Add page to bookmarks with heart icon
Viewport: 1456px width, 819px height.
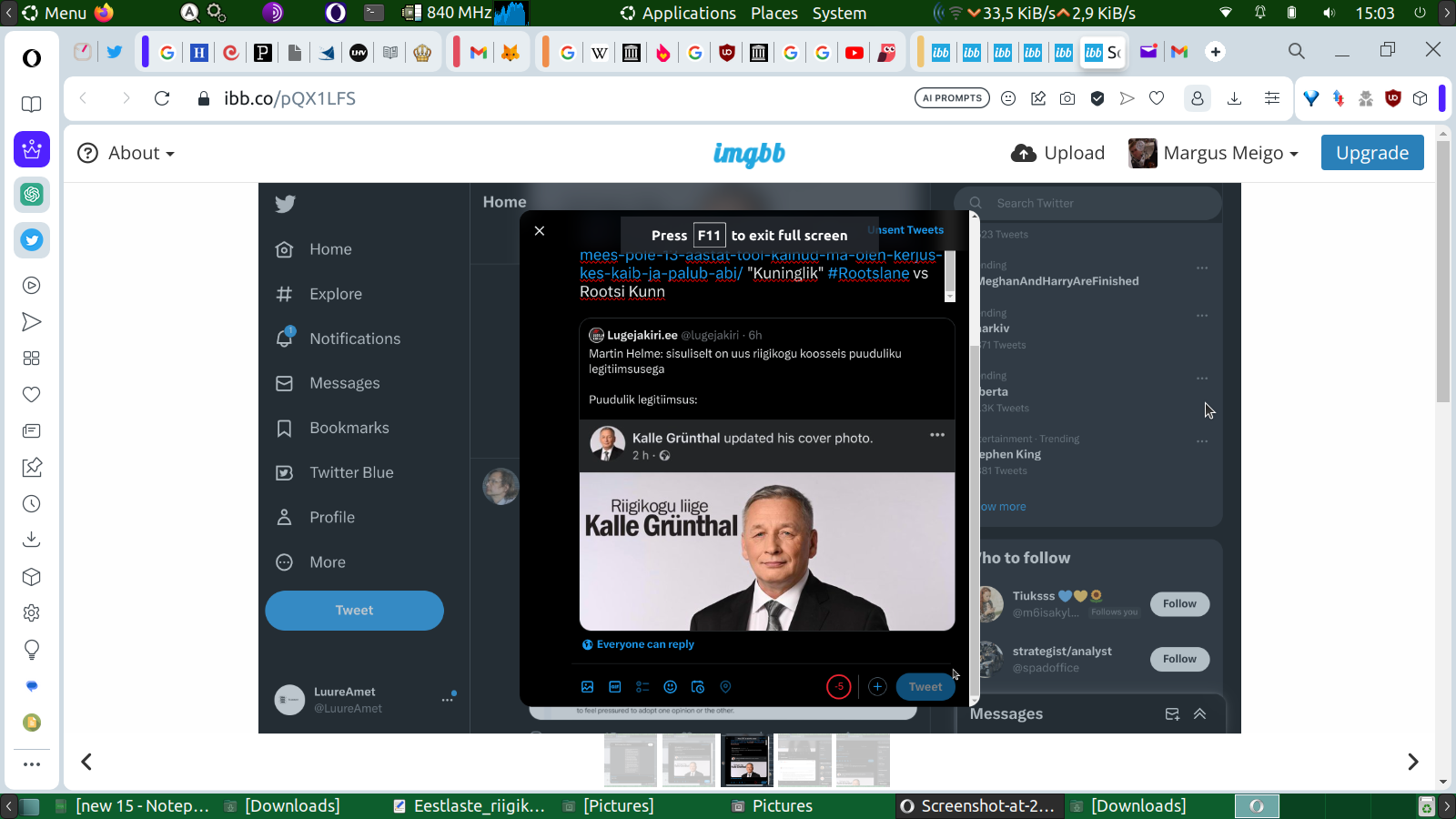click(x=1157, y=98)
